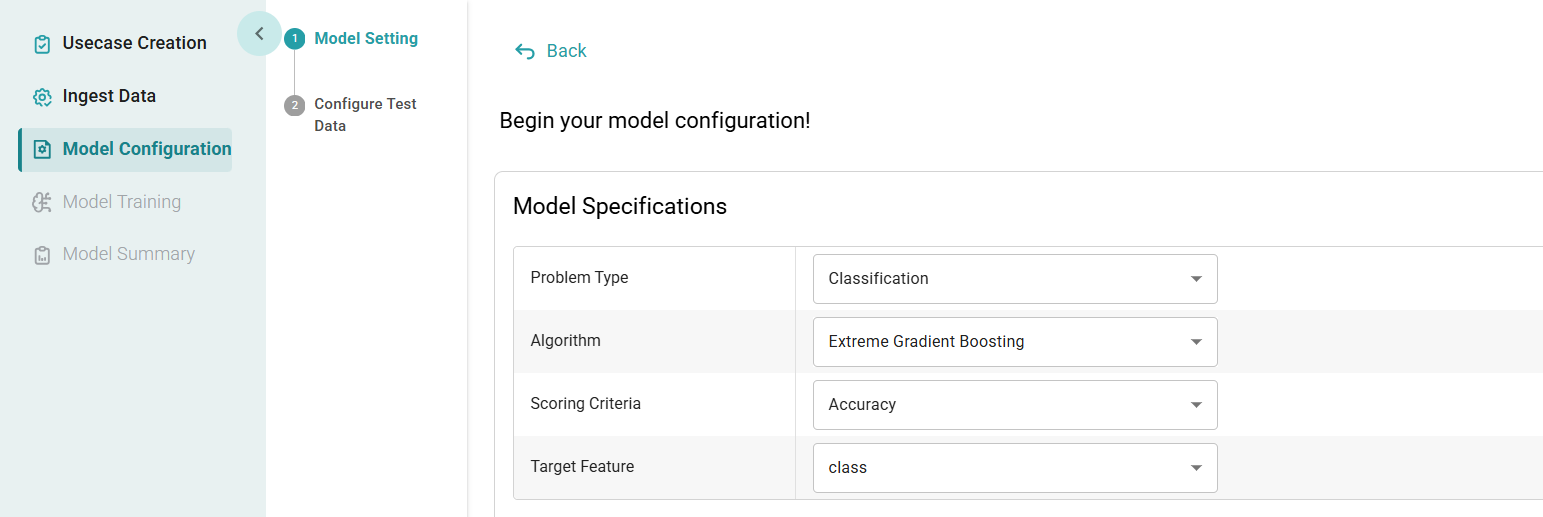Open the Model Training section

pyautogui.click(x=121, y=202)
